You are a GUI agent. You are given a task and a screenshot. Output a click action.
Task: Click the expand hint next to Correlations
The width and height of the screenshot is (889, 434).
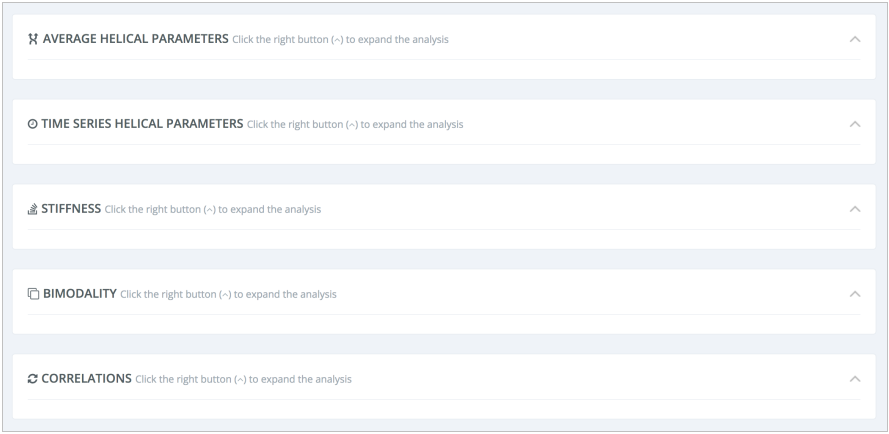click(x=243, y=380)
